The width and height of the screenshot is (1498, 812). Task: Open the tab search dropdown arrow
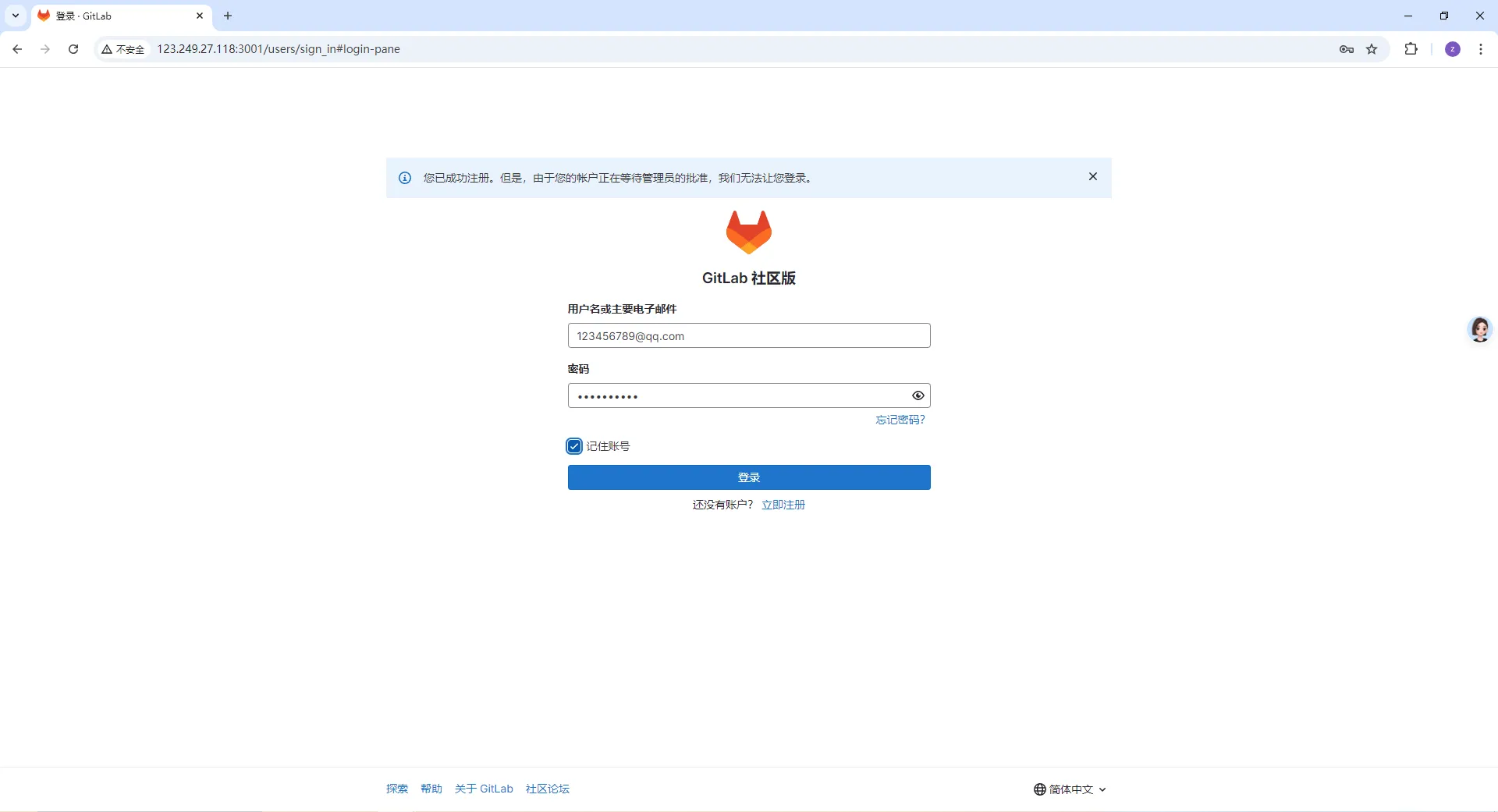click(16, 16)
